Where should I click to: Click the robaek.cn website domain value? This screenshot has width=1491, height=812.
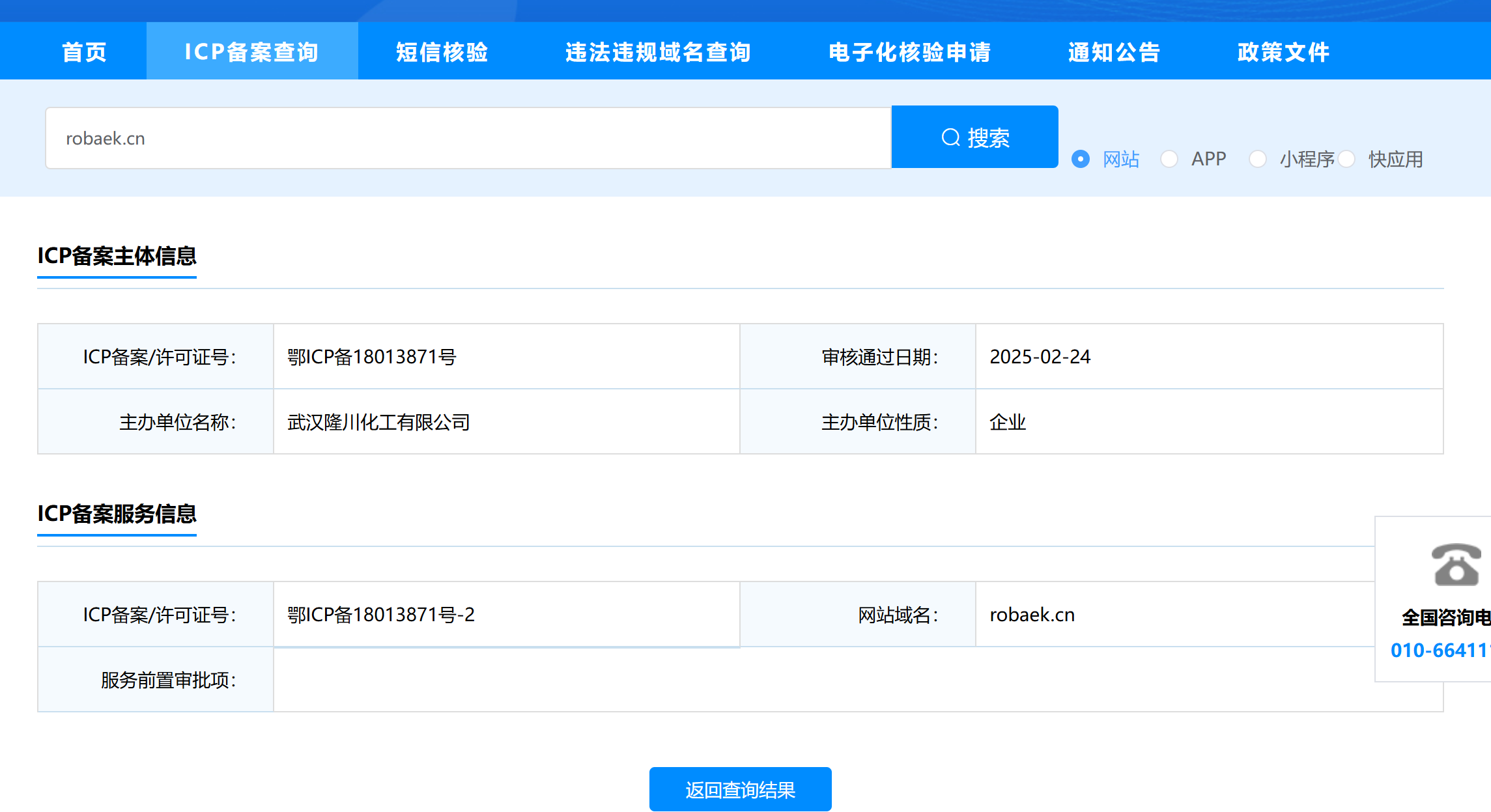pos(1032,615)
